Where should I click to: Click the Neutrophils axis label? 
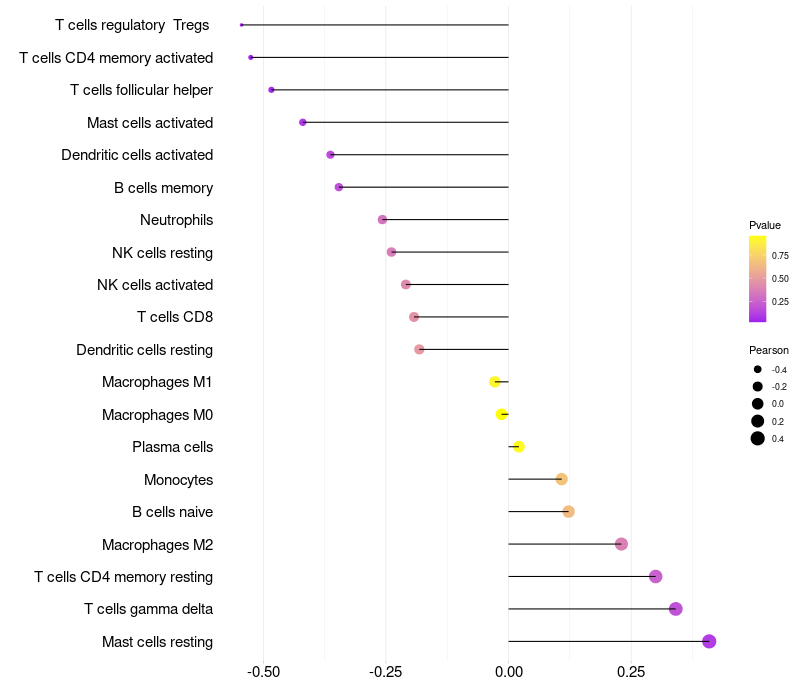tap(177, 220)
